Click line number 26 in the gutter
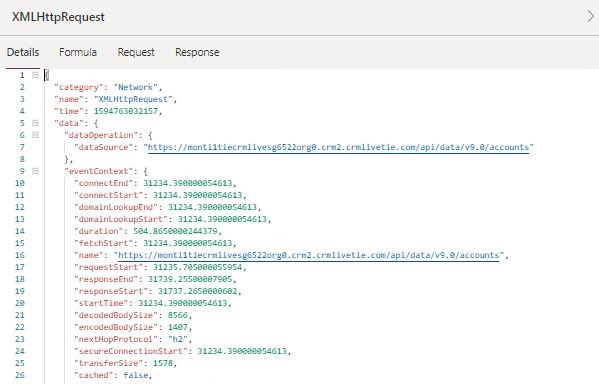The image size is (599, 384). [x=20, y=375]
